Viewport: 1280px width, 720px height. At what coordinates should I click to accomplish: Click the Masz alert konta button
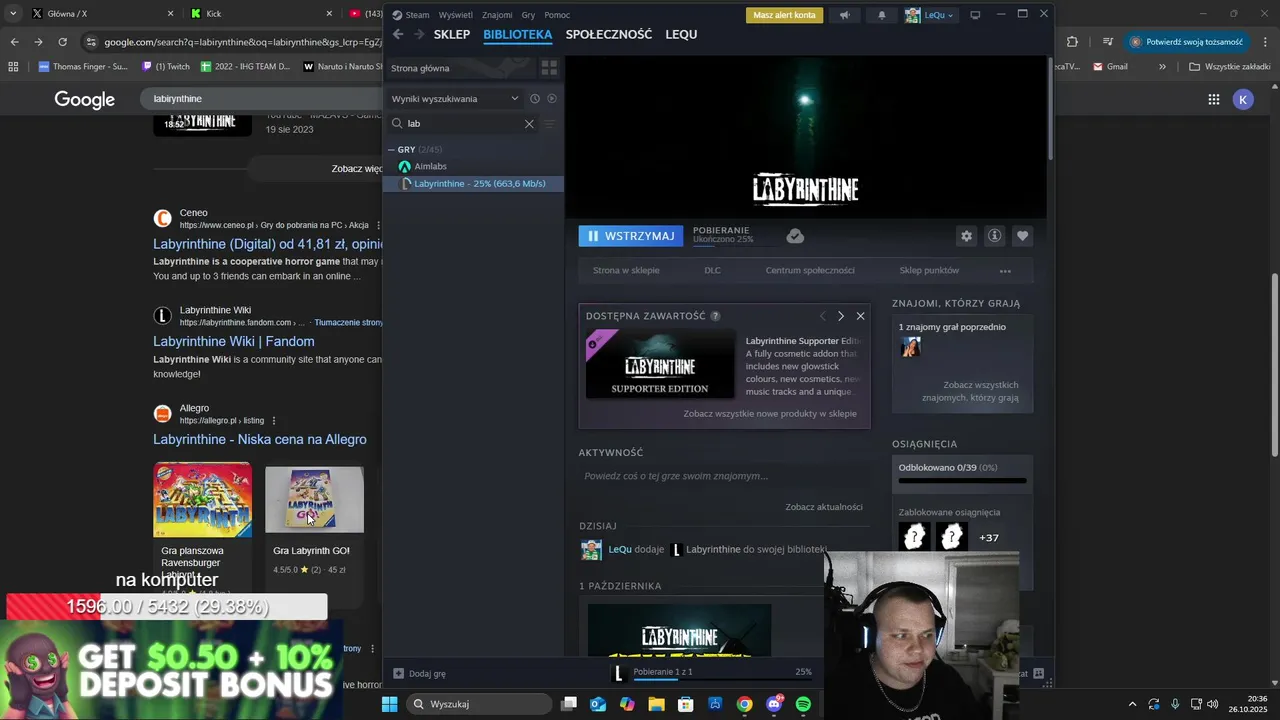[785, 15]
